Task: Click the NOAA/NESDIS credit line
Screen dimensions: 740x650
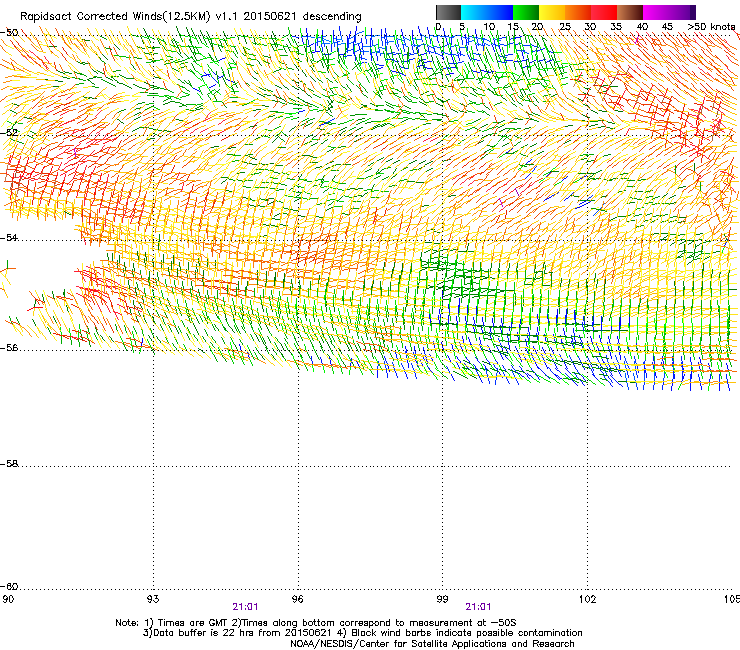Action: point(432,644)
